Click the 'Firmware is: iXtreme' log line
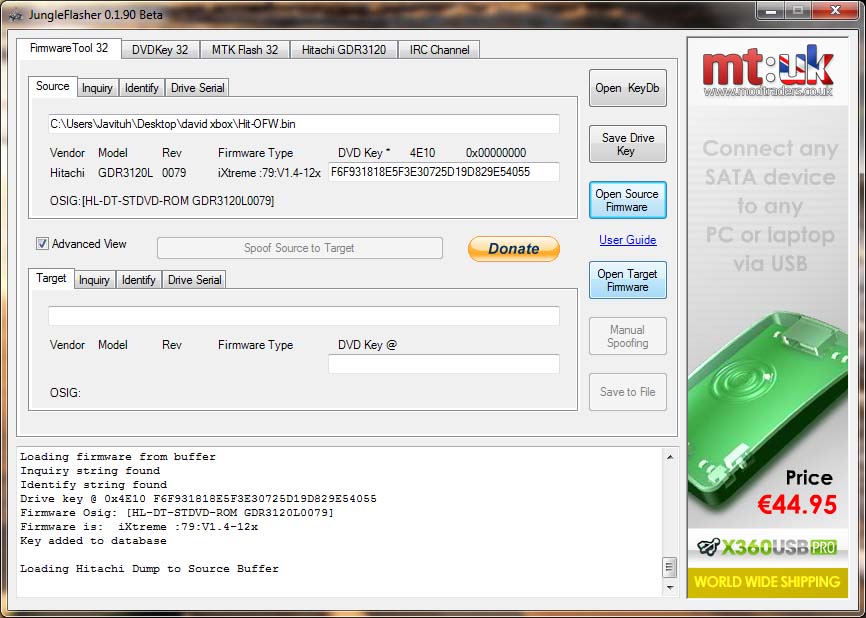Viewport: 866px width, 618px height. point(139,527)
